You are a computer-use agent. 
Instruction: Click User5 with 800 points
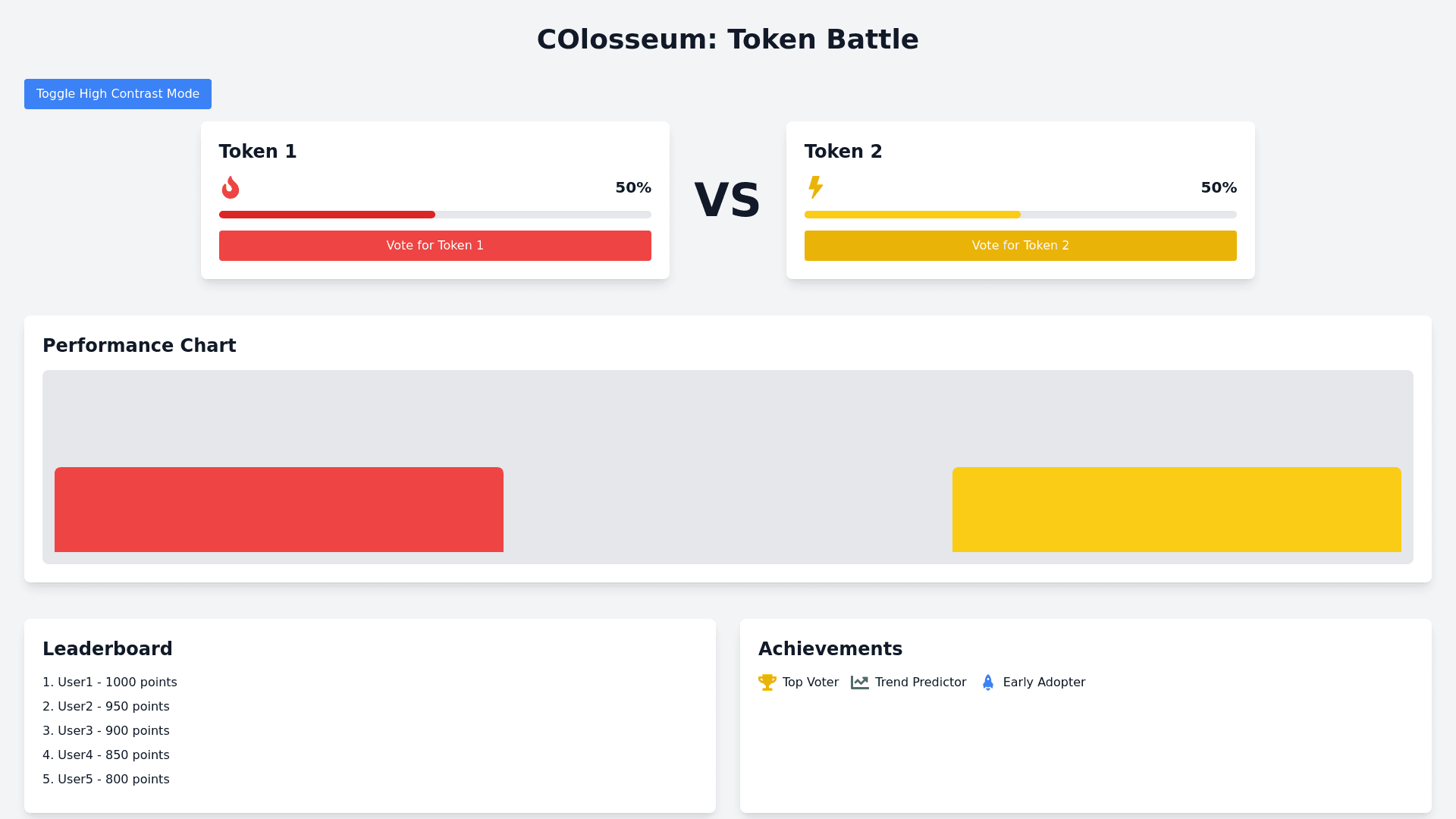106,780
